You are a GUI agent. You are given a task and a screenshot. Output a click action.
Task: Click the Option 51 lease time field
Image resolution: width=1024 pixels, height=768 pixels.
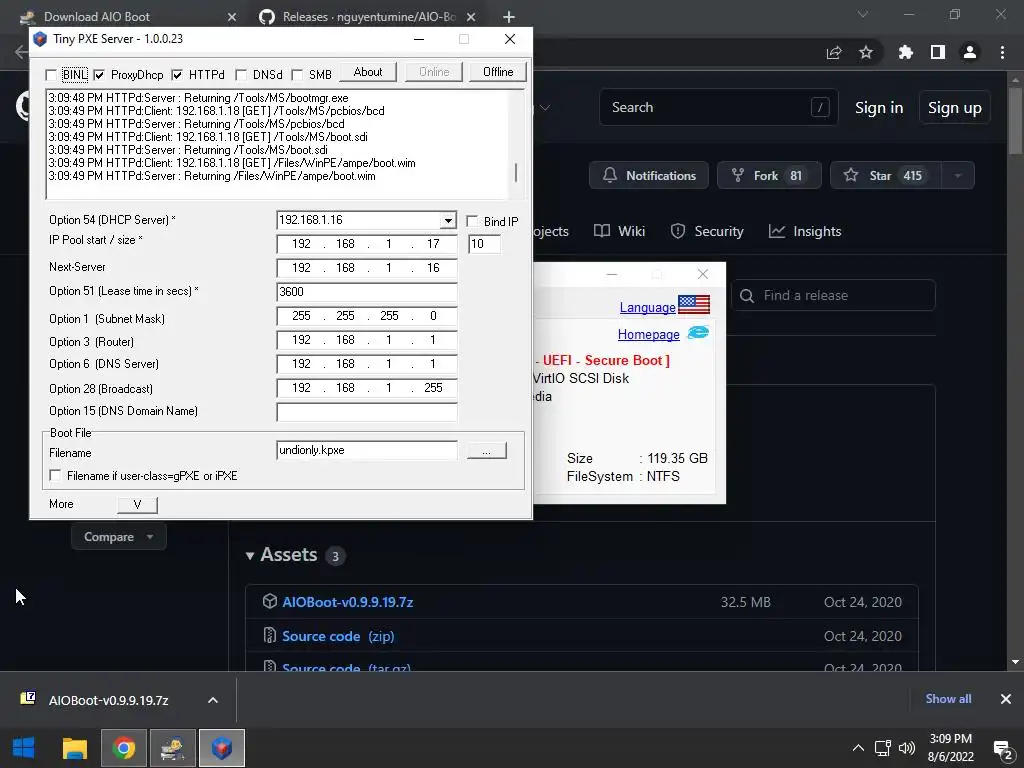point(366,291)
